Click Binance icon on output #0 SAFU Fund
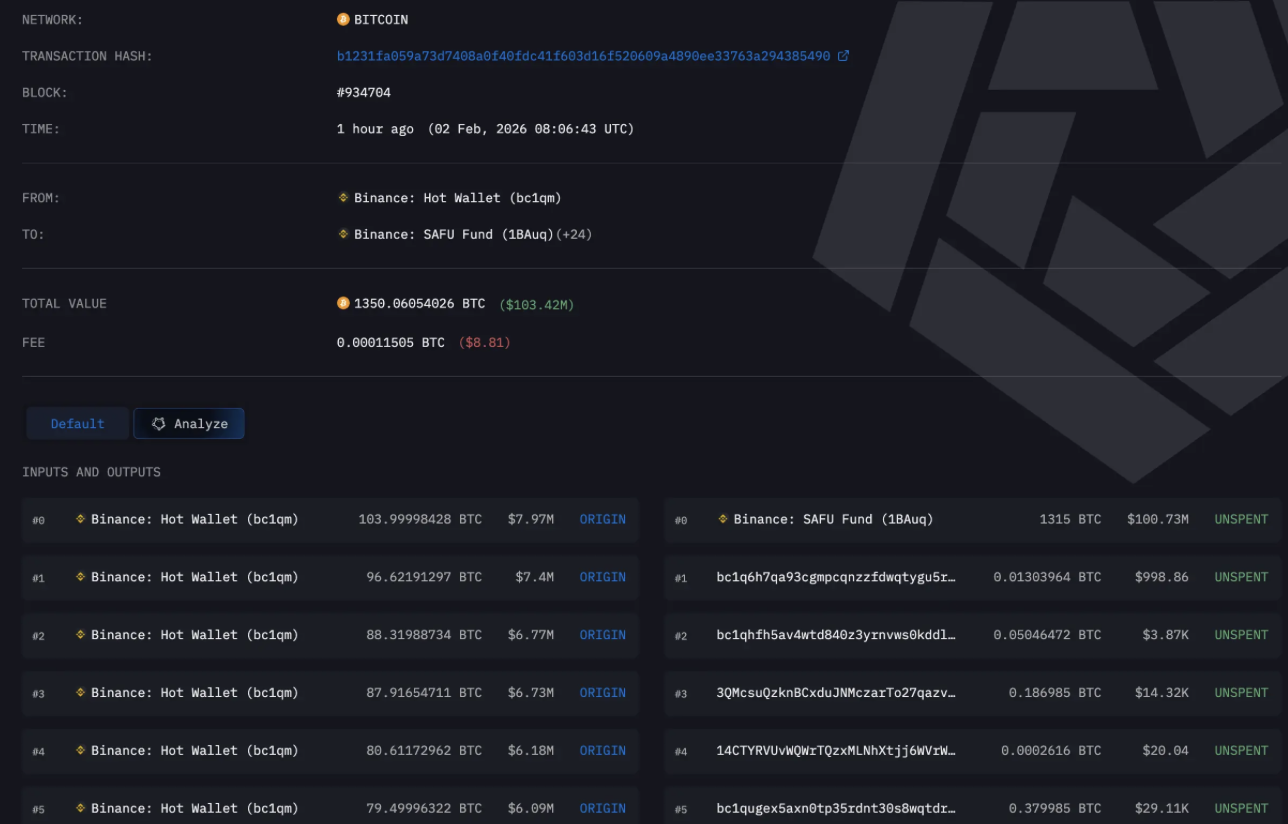The image size is (1288, 824). (x=723, y=519)
